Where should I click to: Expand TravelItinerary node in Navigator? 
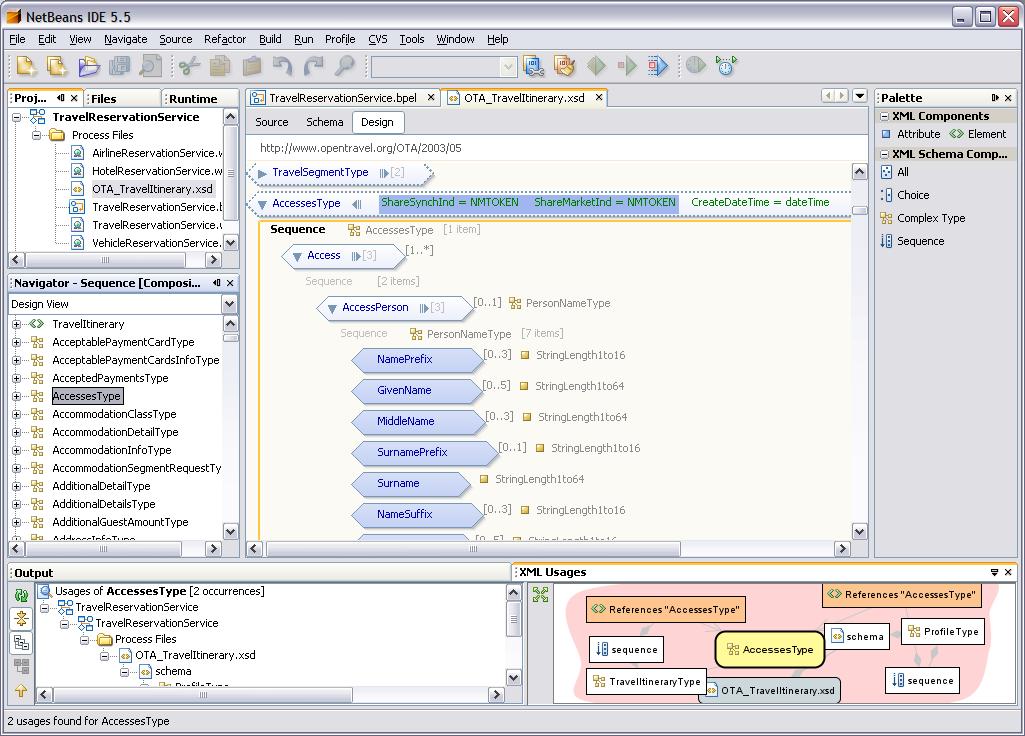tap(16, 324)
